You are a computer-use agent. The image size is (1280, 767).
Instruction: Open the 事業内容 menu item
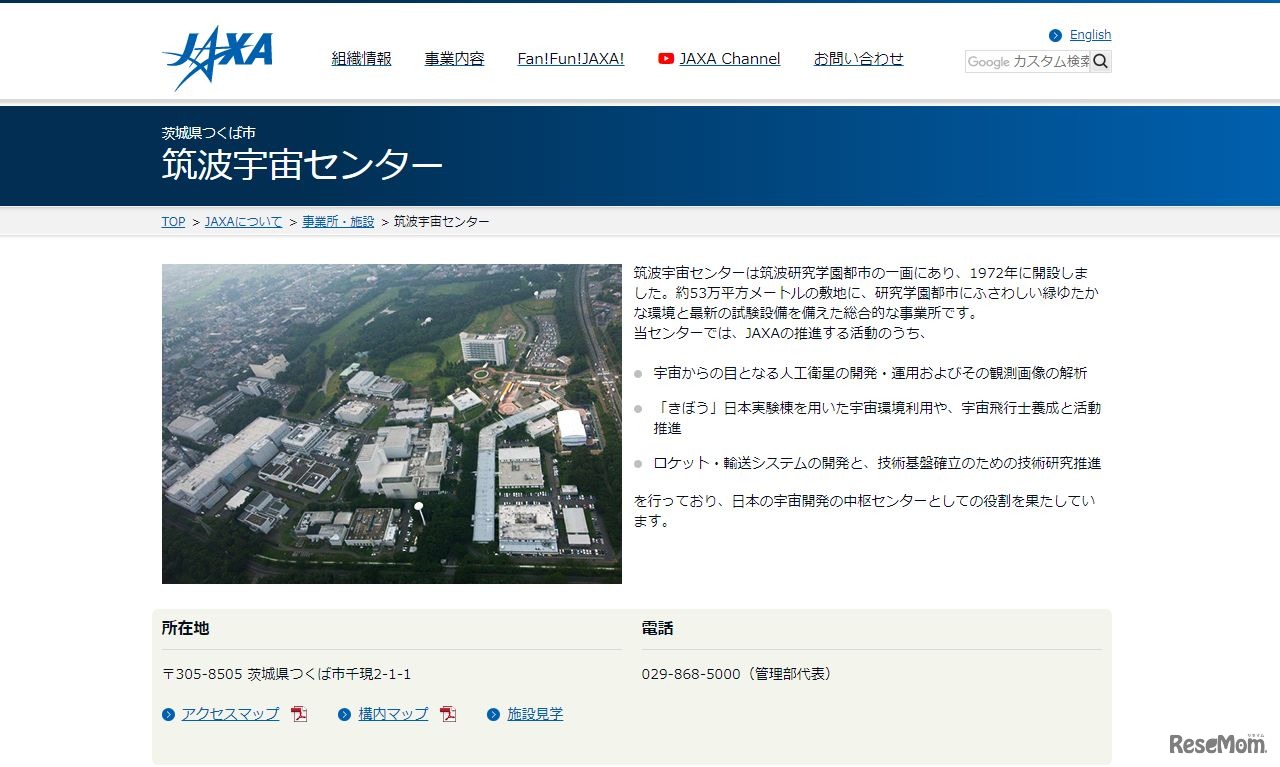pos(454,59)
